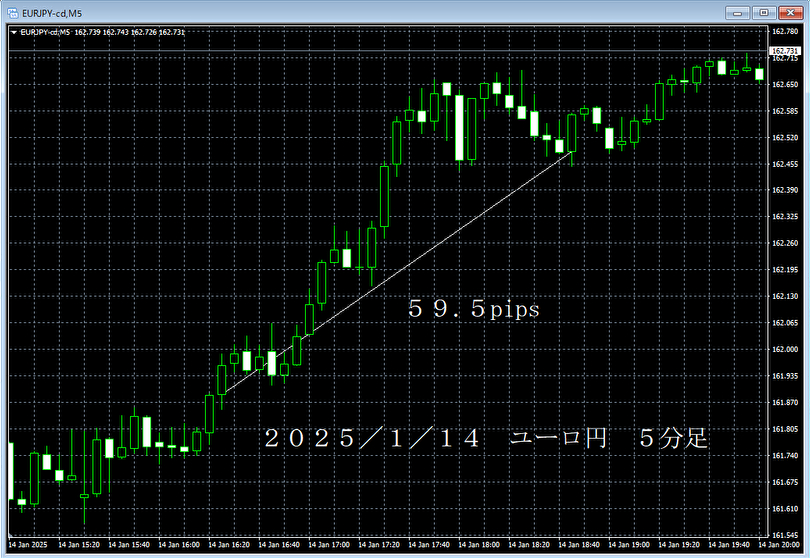Click the 14 Jan 19:40 time label

coord(729,545)
